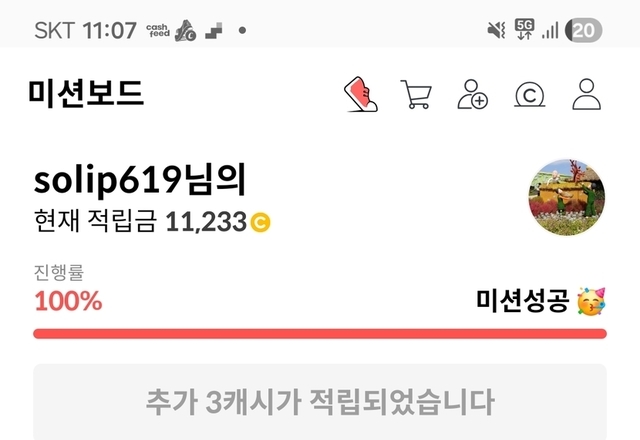640x440 pixels.
Task: Tap the gold coin next to 11,233
Action: pos(260,222)
